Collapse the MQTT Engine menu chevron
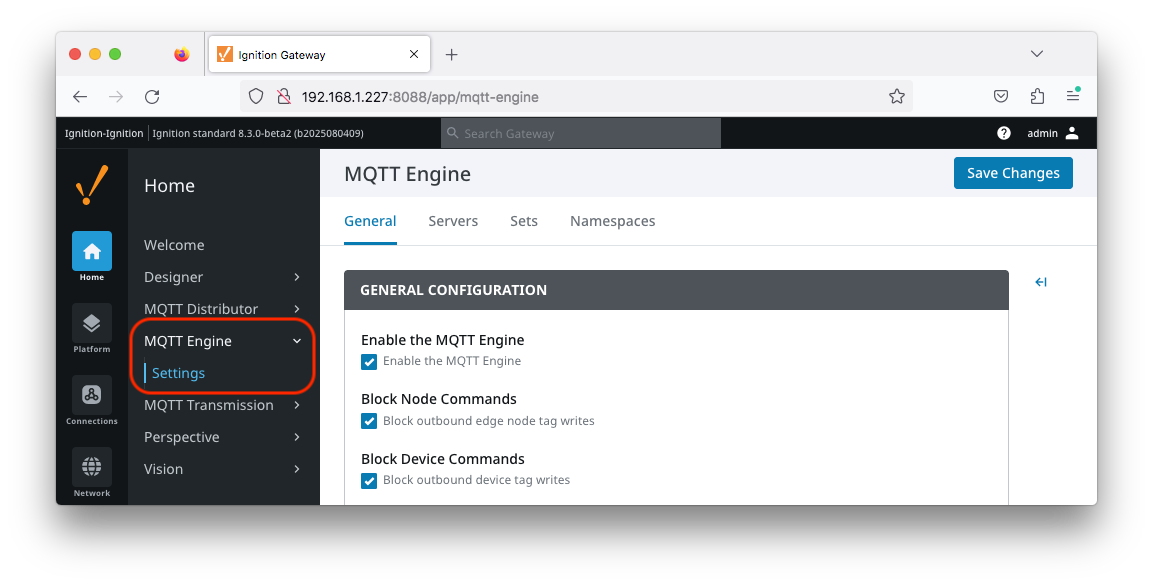1153x585 pixels. (297, 341)
